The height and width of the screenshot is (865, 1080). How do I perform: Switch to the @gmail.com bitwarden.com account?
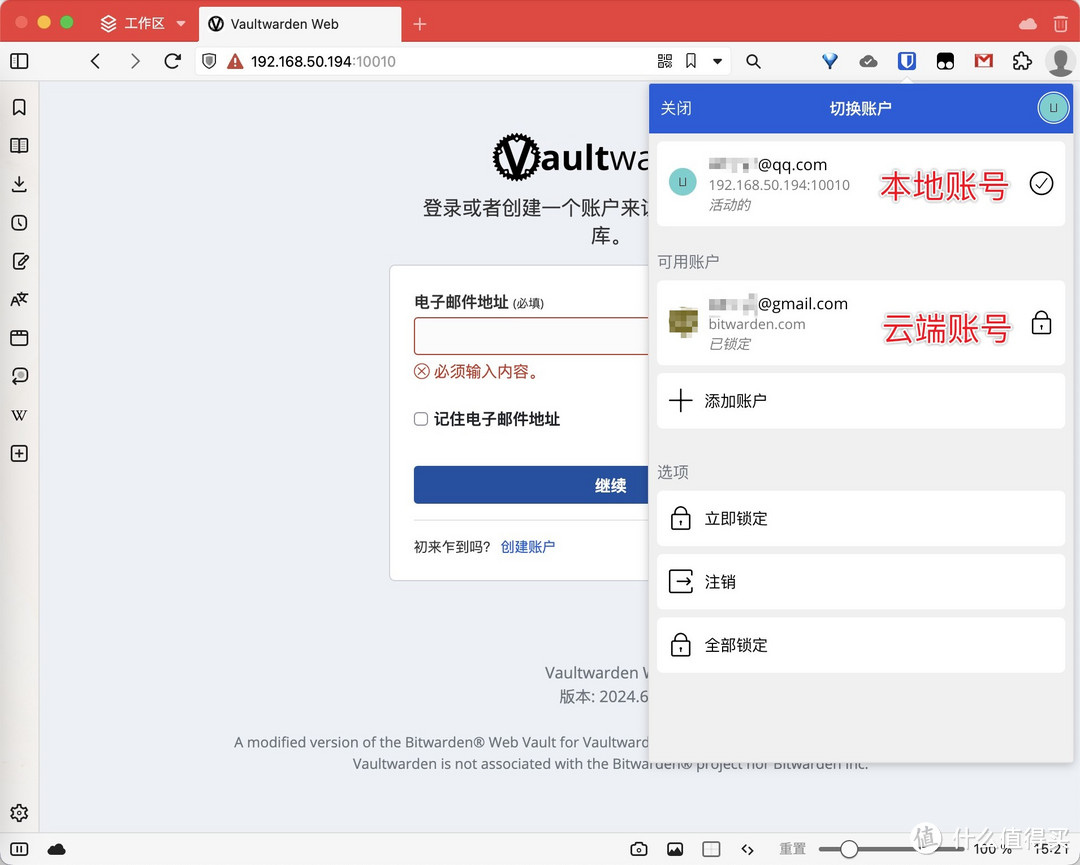(x=861, y=322)
